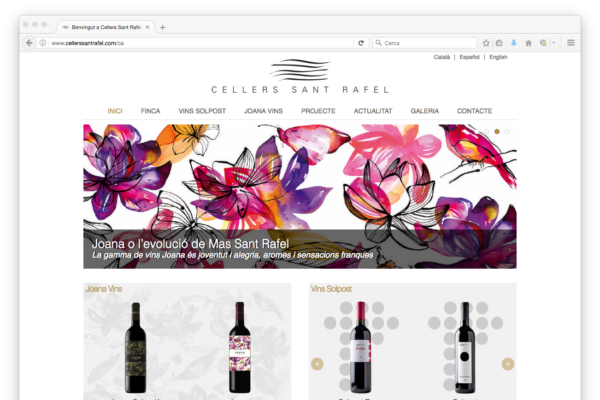Open bookmarks list clipboard icon
This screenshot has width=600, height=400.
(499, 43)
